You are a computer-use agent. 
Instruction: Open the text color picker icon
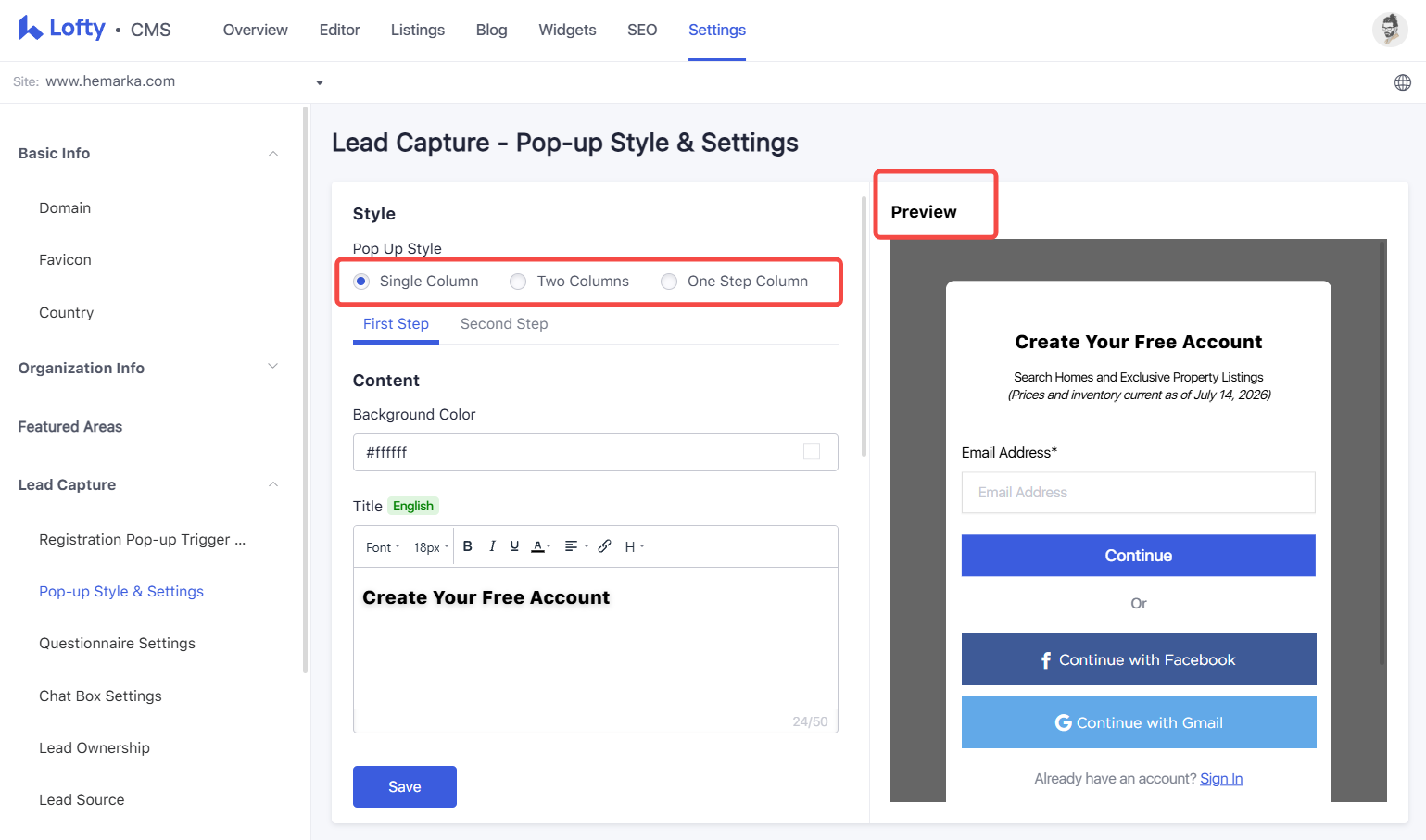pyautogui.click(x=540, y=546)
